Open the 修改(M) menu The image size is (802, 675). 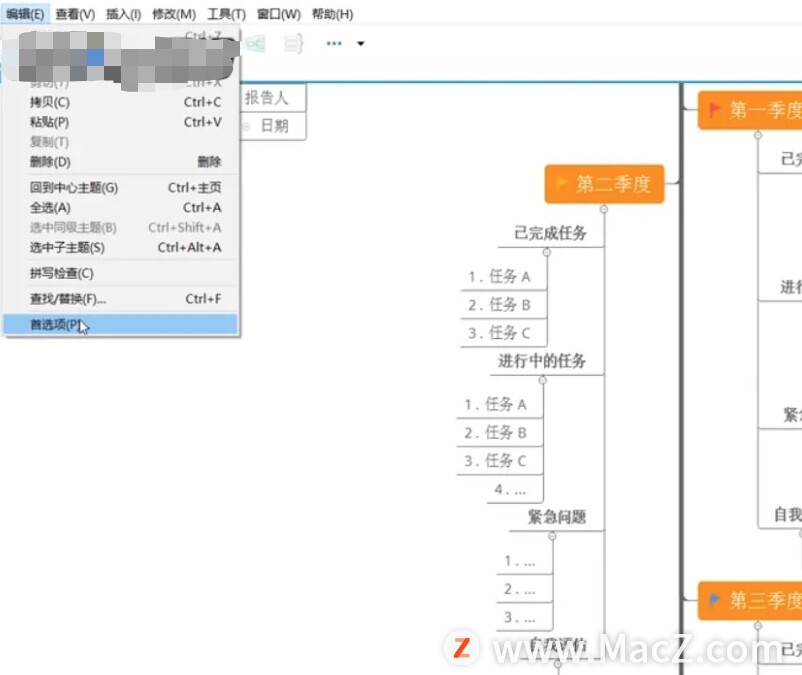(x=174, y=14)
